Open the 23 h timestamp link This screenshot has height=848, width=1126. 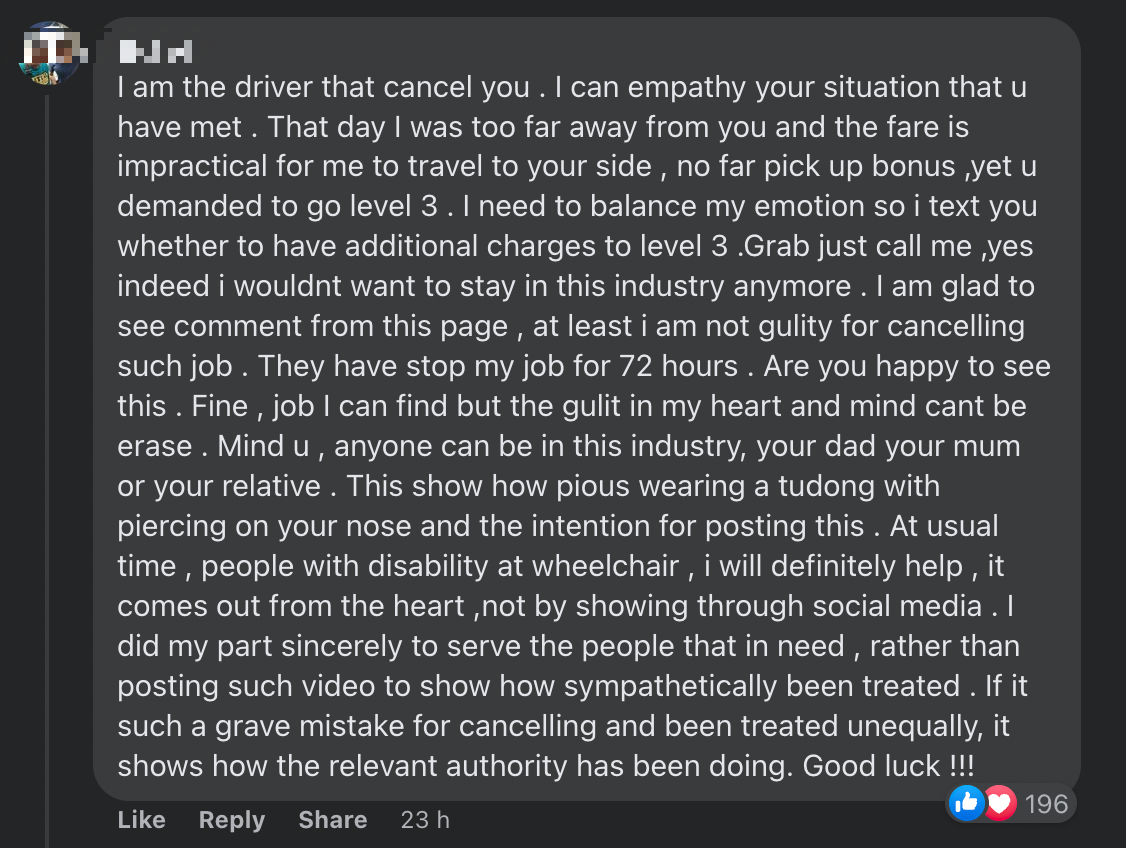[425, 820]
